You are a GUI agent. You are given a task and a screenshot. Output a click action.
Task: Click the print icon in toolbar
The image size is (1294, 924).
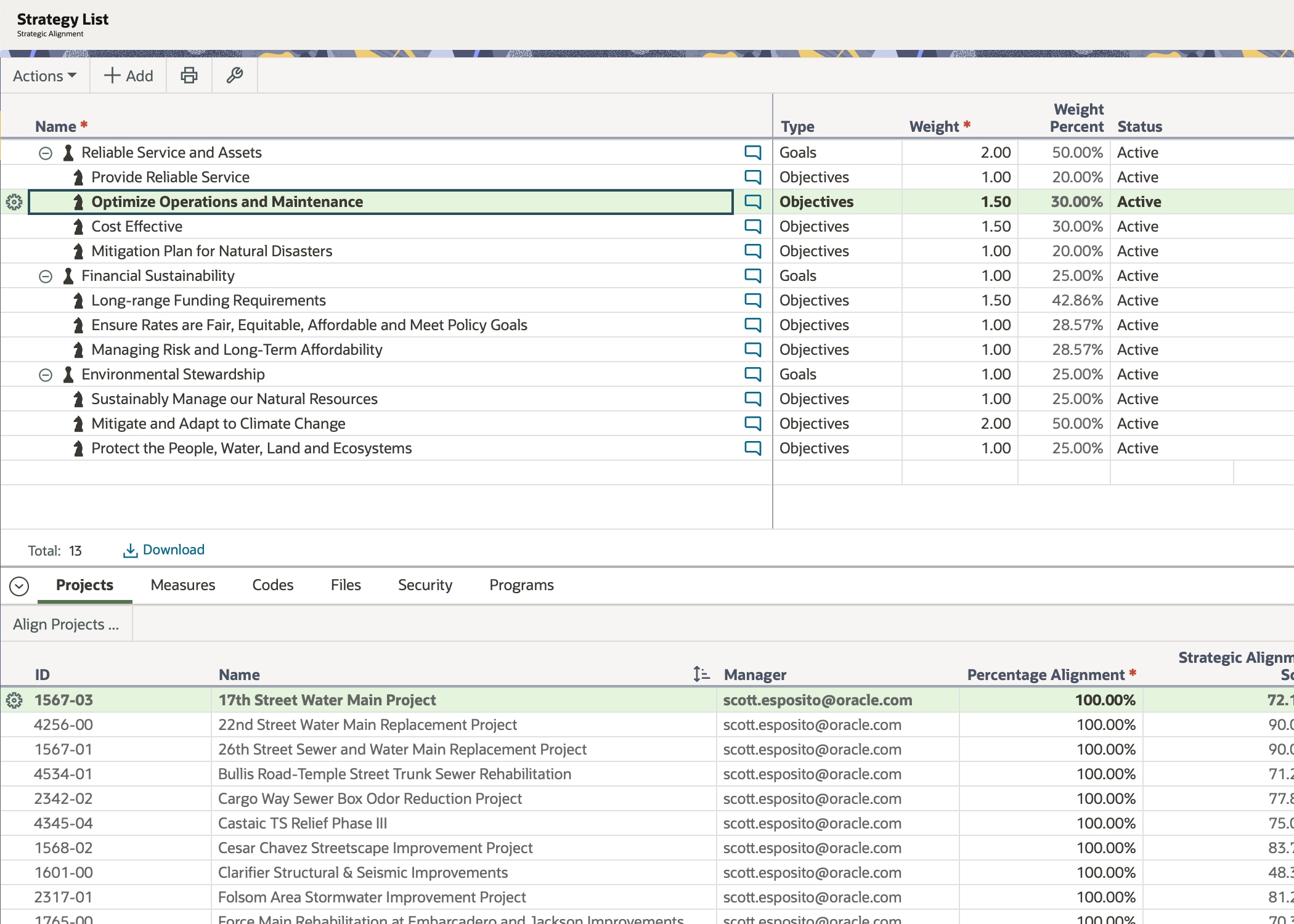point(189,76)
